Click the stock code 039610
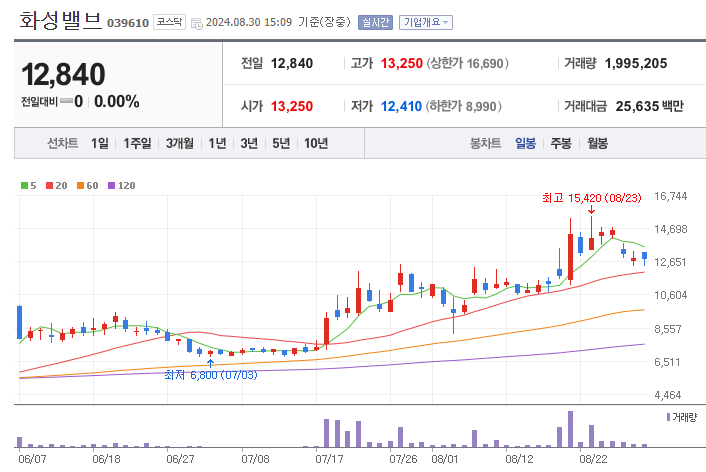This screenshot has height=472, width=706. [128, 23]
